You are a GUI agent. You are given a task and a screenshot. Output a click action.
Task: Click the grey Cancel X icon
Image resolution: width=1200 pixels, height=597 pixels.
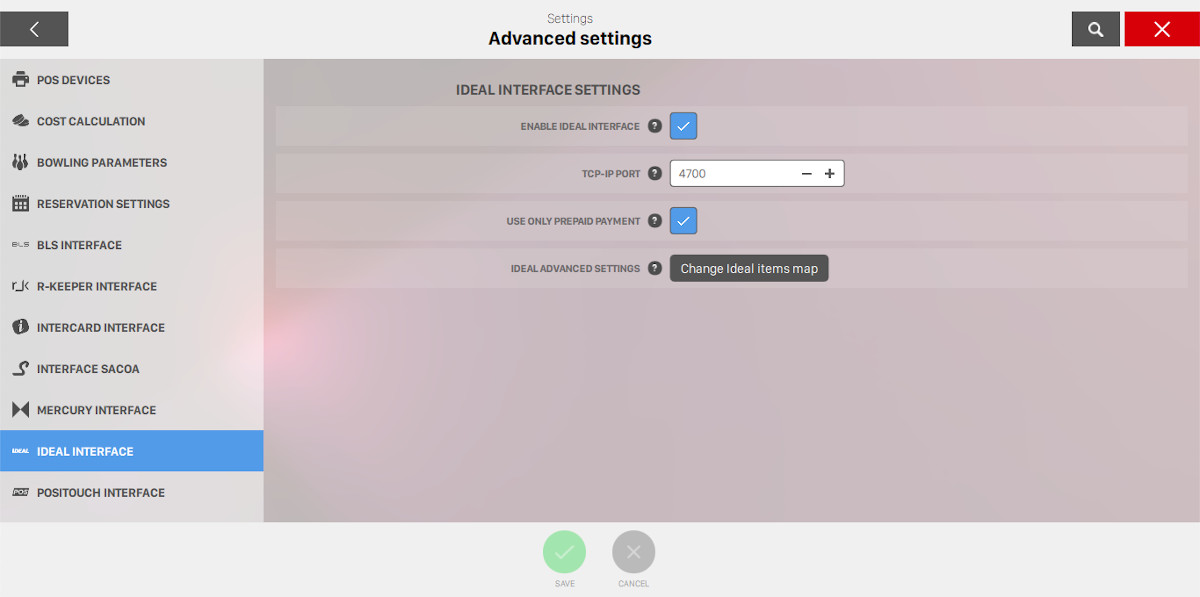tap(633, 552)
